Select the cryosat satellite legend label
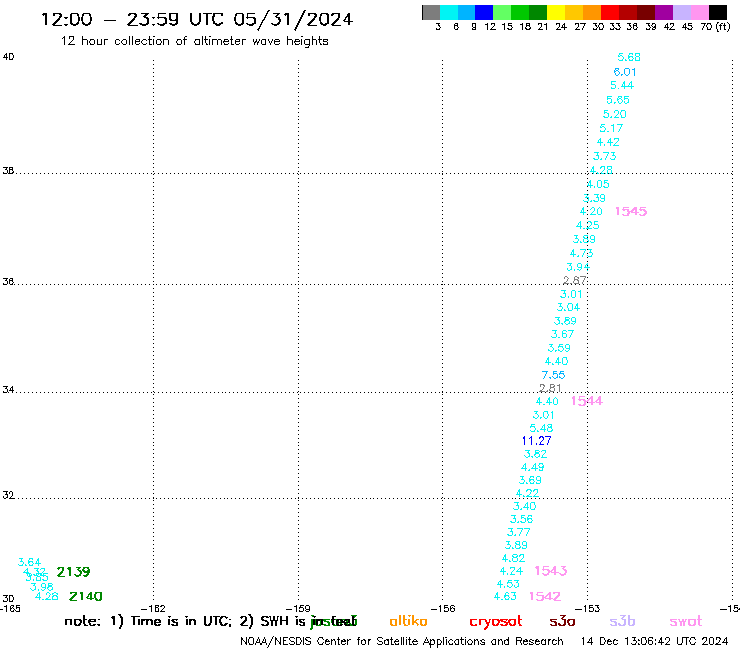740x650 pixels. pyautogui.click(x=496, y=622)
